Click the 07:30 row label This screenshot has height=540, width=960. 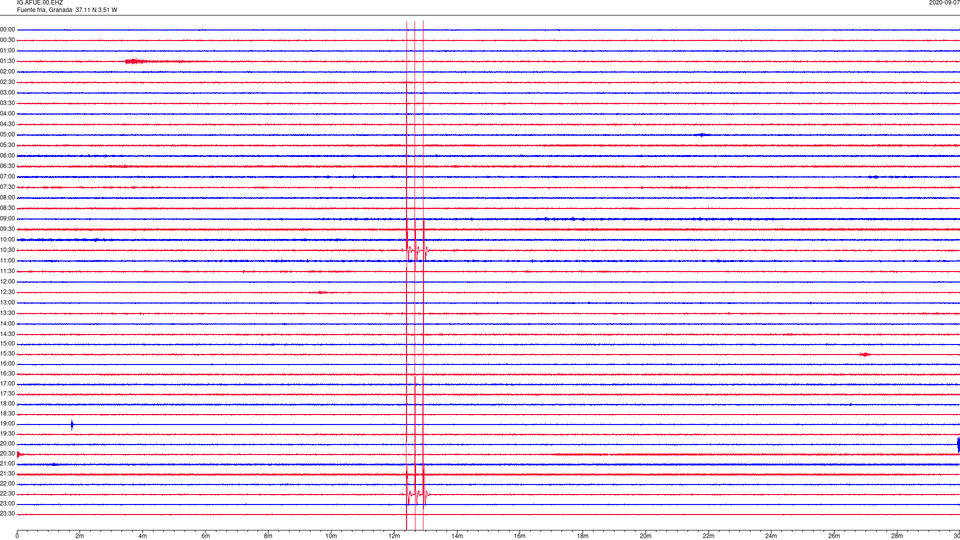pos(7,187)
